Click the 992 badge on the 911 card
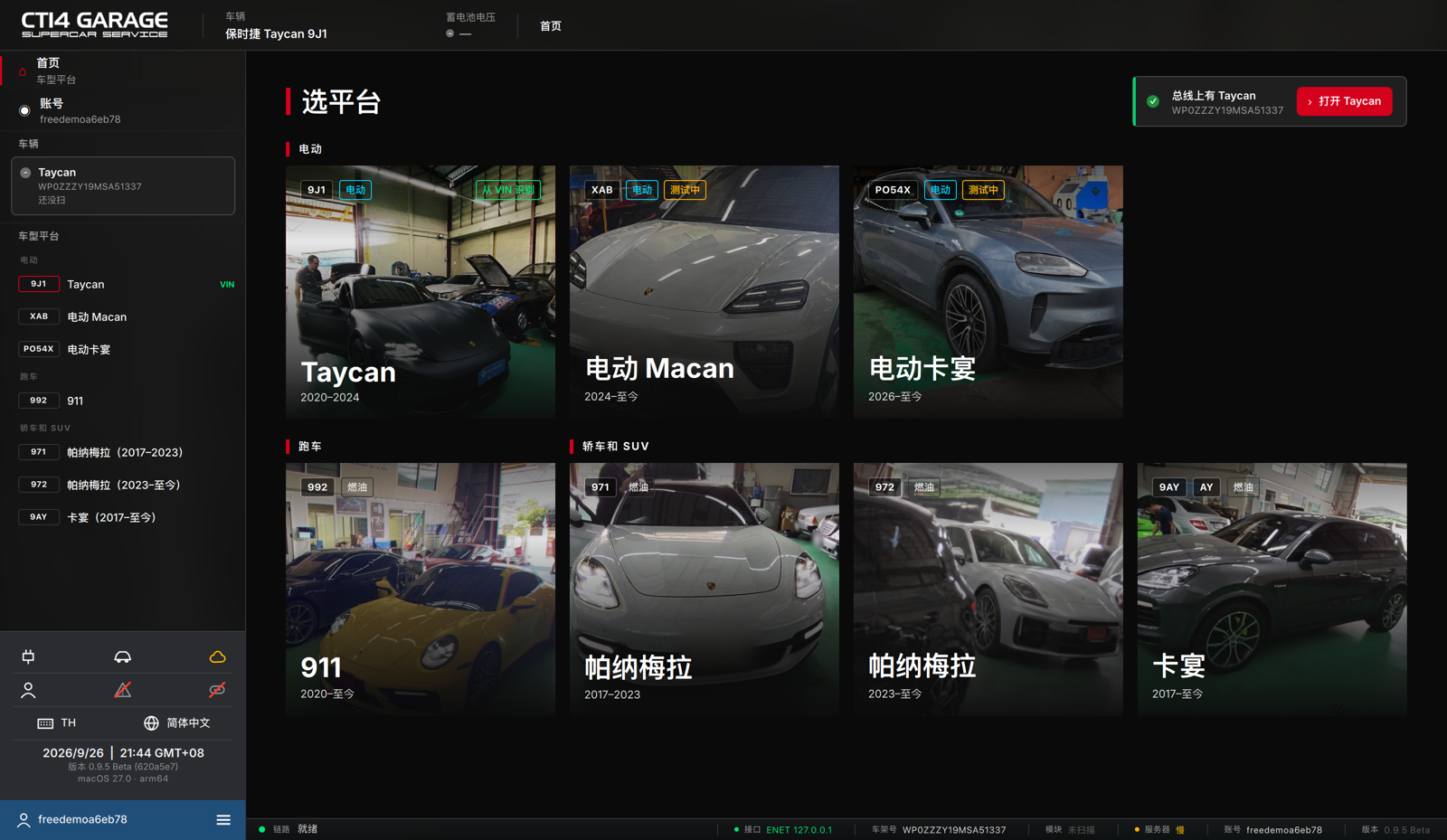 click(x=317, y=487)
